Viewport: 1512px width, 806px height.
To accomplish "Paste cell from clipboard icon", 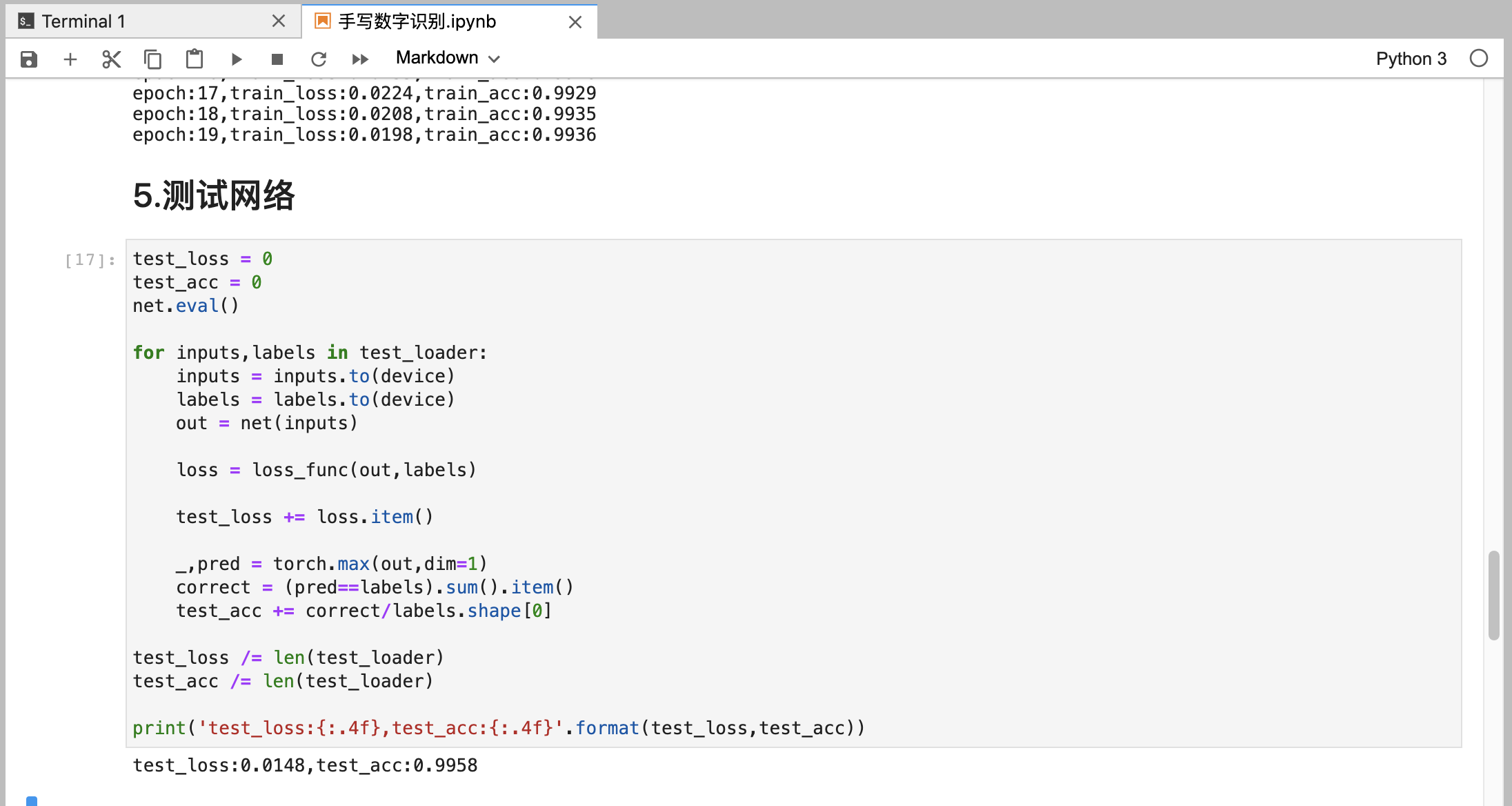I will tap(195, 59).
